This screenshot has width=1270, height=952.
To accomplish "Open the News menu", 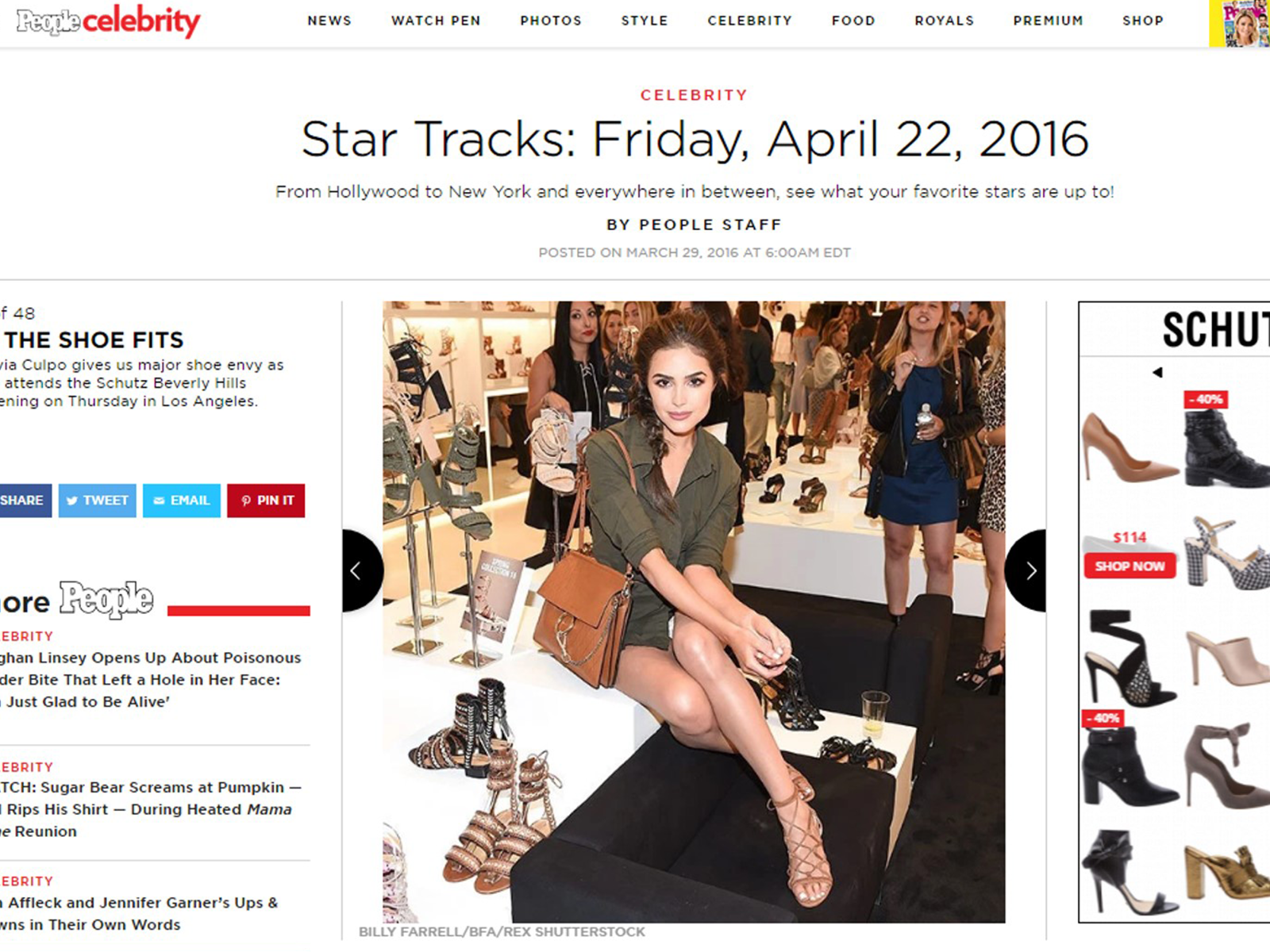I will pos(329,21).
